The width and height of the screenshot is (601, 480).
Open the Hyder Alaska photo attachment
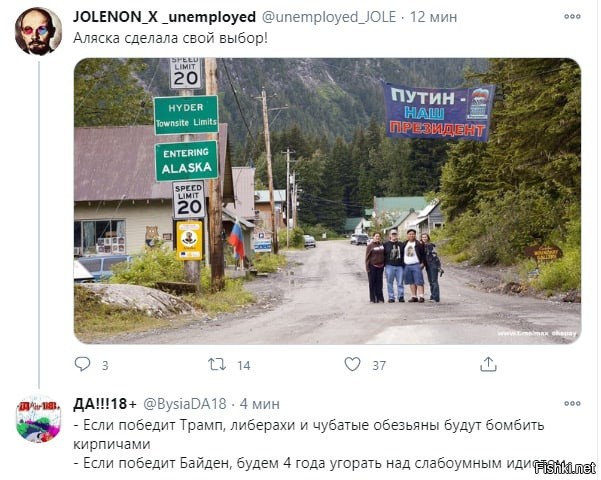[327, 201]
